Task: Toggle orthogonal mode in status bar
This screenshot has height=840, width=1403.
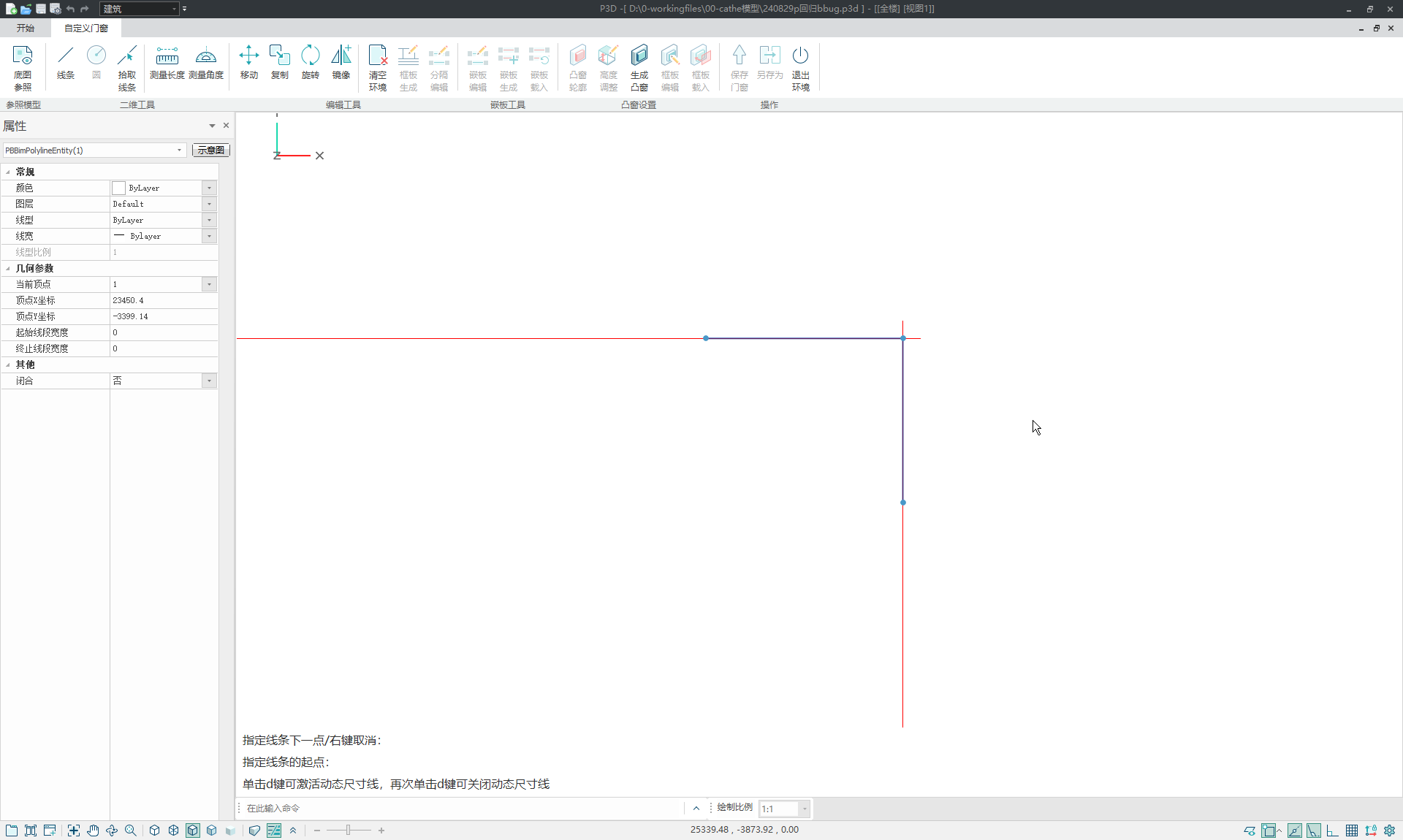Action: 1333,831
